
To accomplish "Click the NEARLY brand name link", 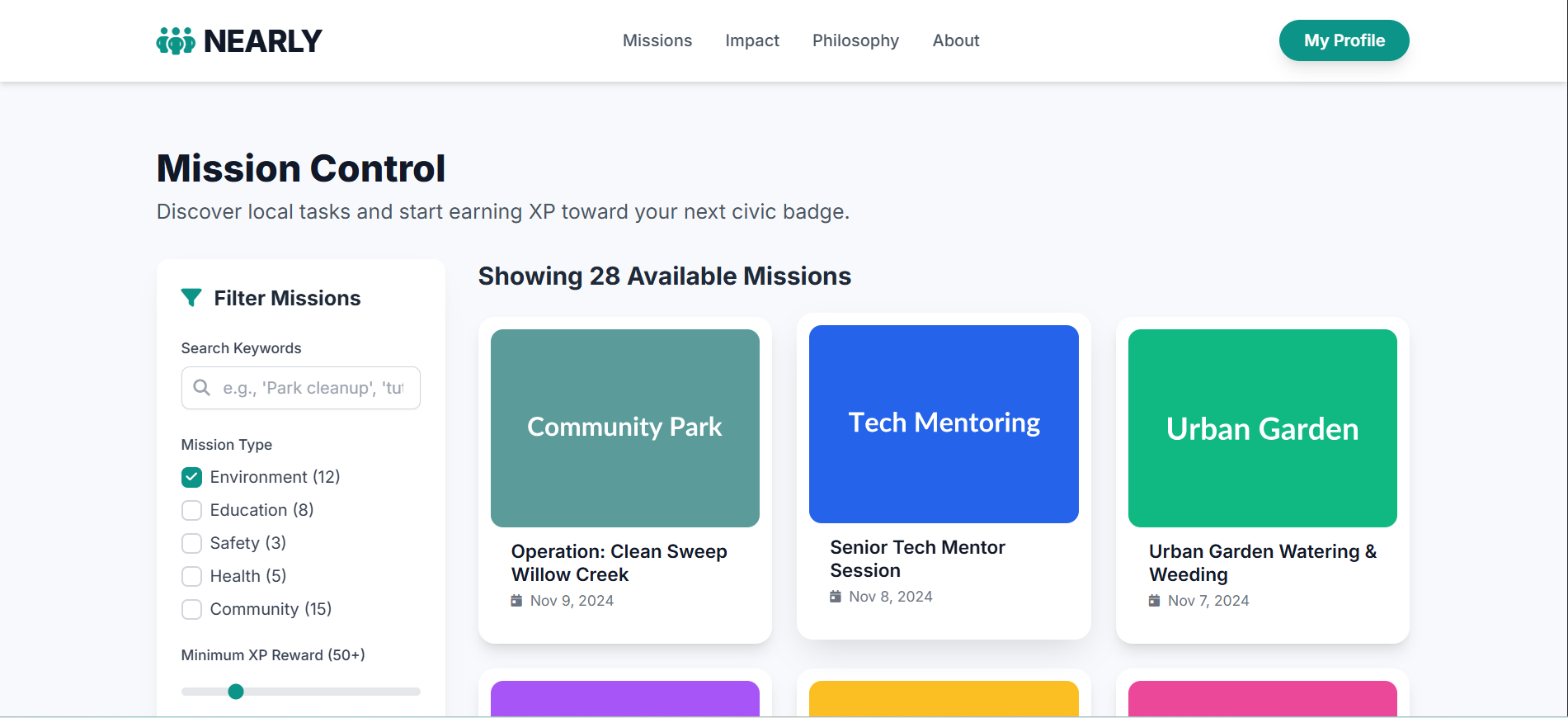I will 262,40.
